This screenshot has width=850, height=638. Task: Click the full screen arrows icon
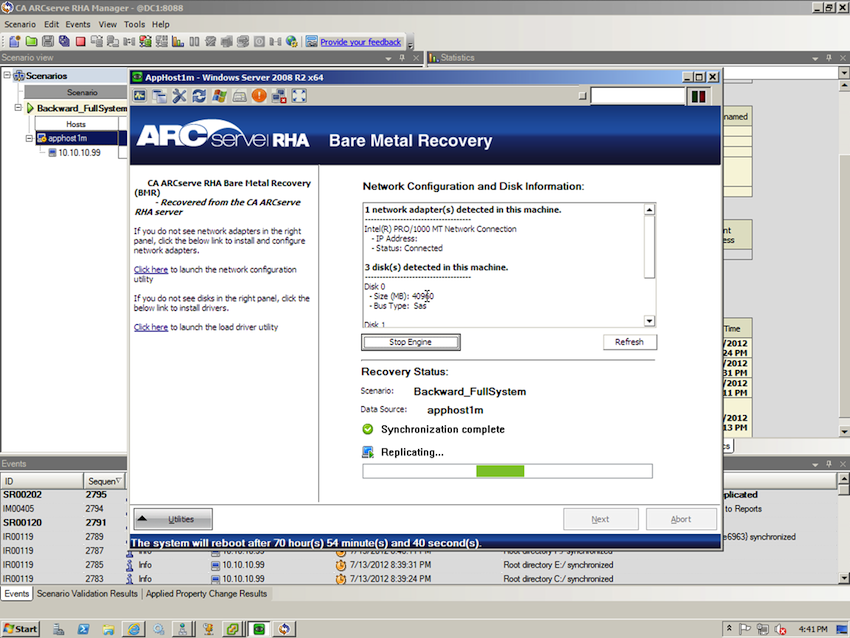pyautogui.click(x=299, y=96)
